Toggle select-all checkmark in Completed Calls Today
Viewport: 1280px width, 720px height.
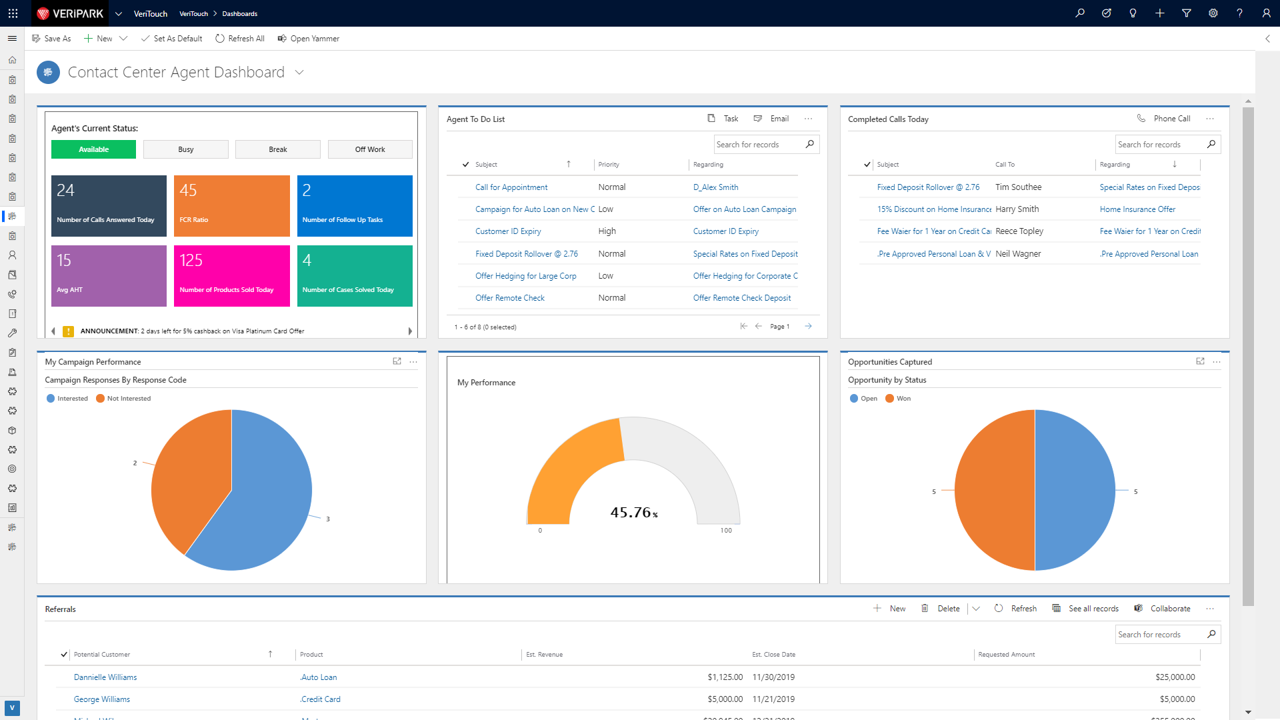pos(867,164)
